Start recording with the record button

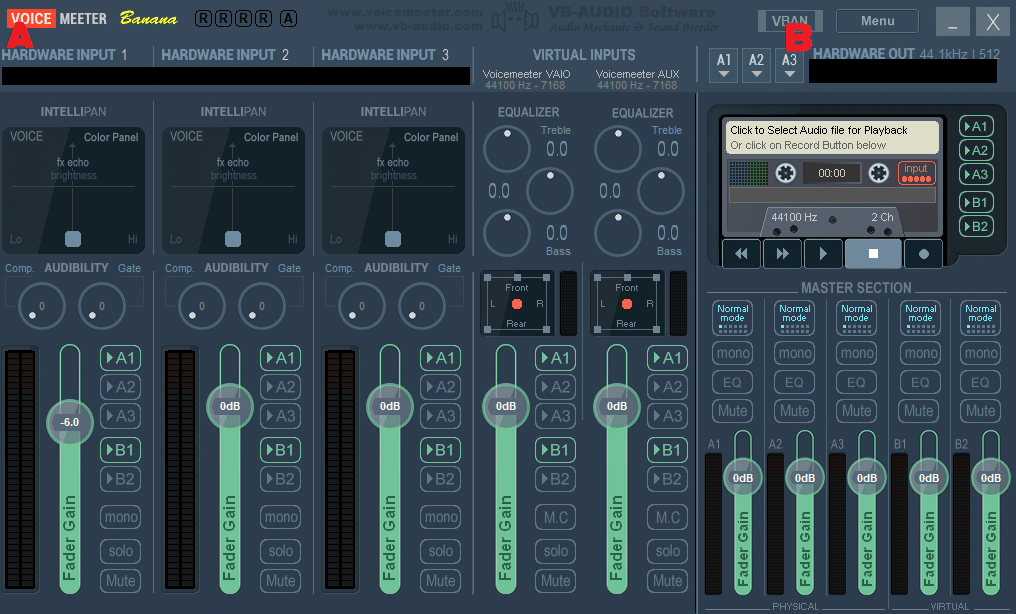click(923, 254)
